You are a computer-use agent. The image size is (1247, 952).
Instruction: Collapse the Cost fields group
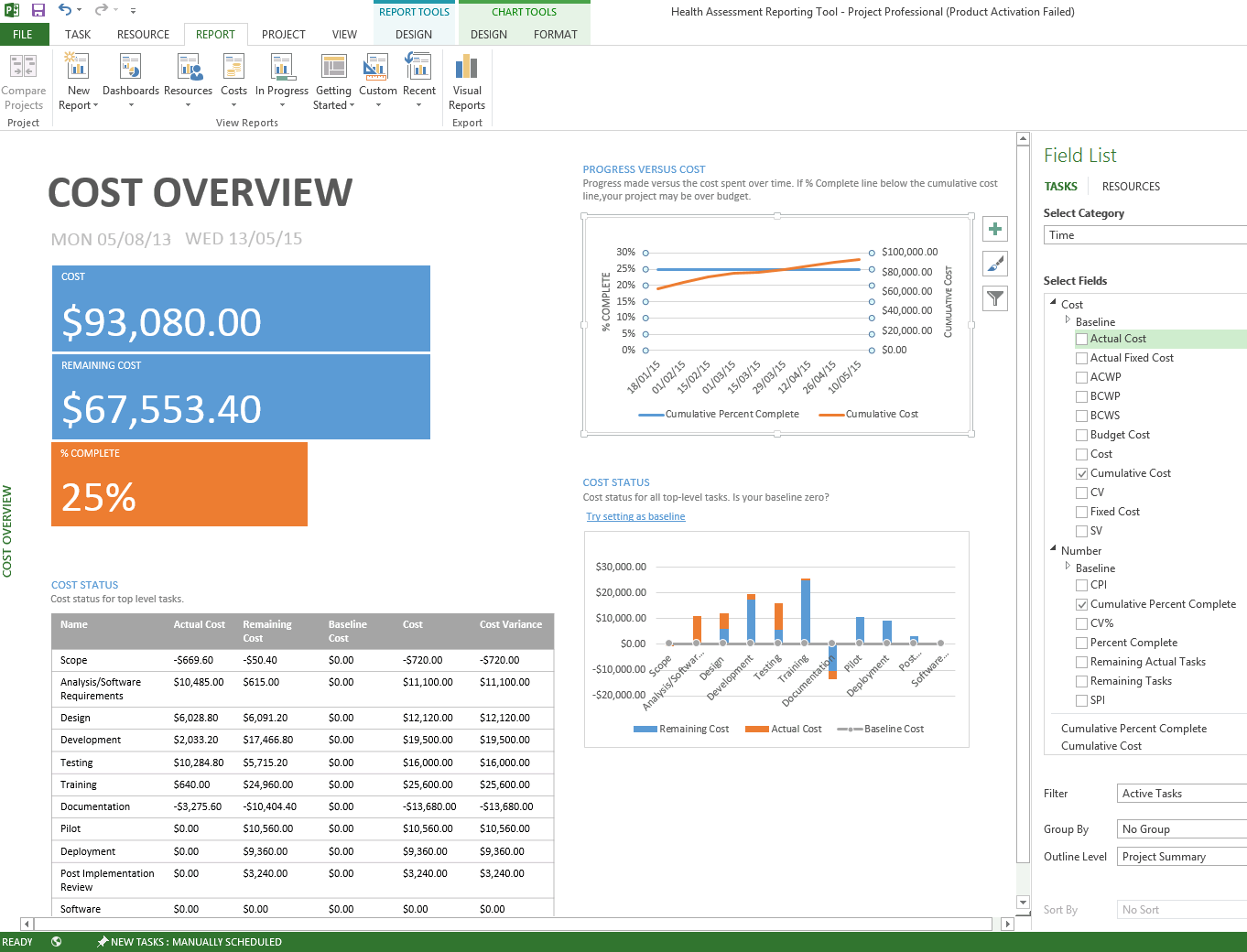(x=1053, y=302)
